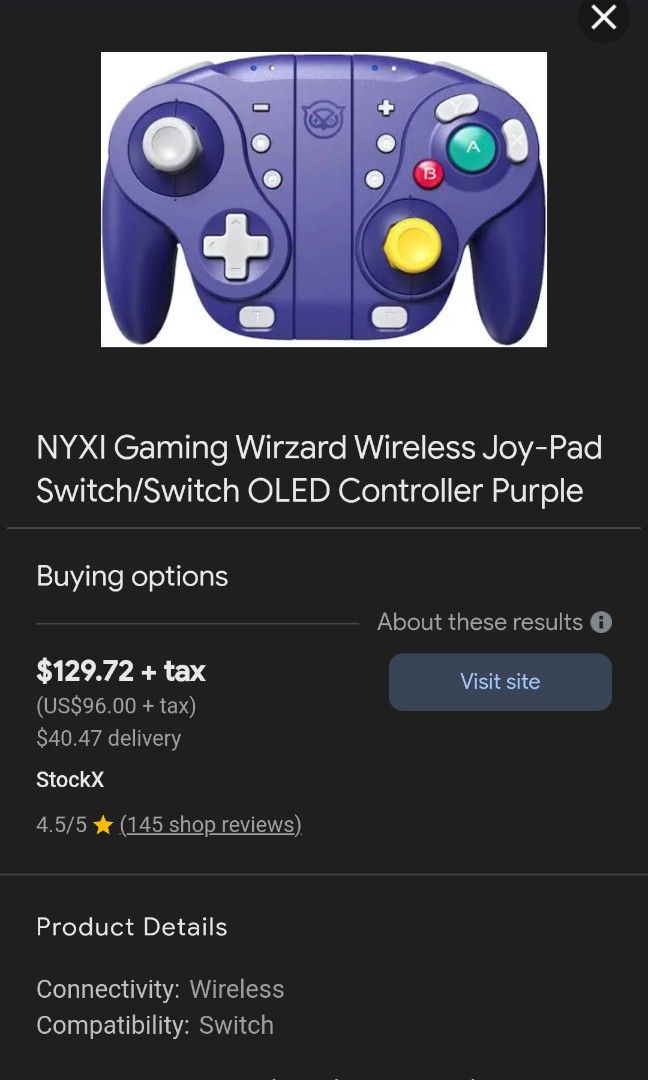Image resolution: width=648 pixels, height=1080 pixels.
Task: Open the "About these results" info icon
Action: click(600, 622)
